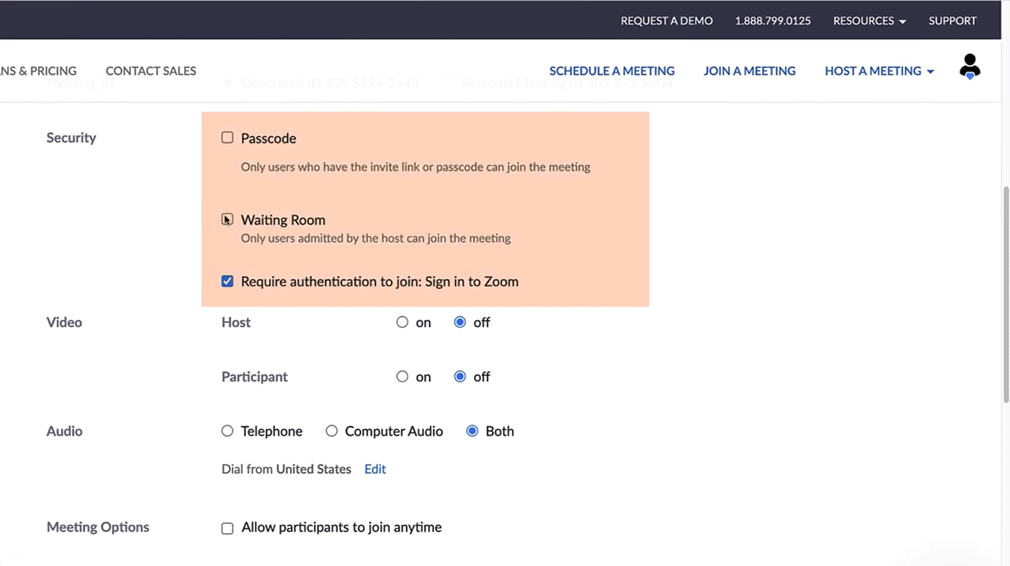Uncheck Require authentication to join

click(227, 282)
